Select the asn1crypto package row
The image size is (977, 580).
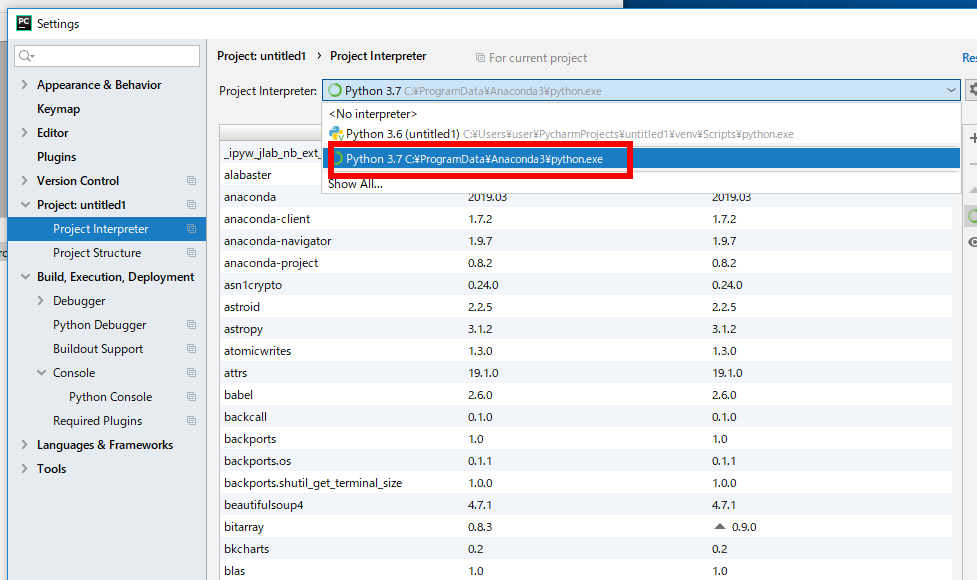(x=586, y=285)
